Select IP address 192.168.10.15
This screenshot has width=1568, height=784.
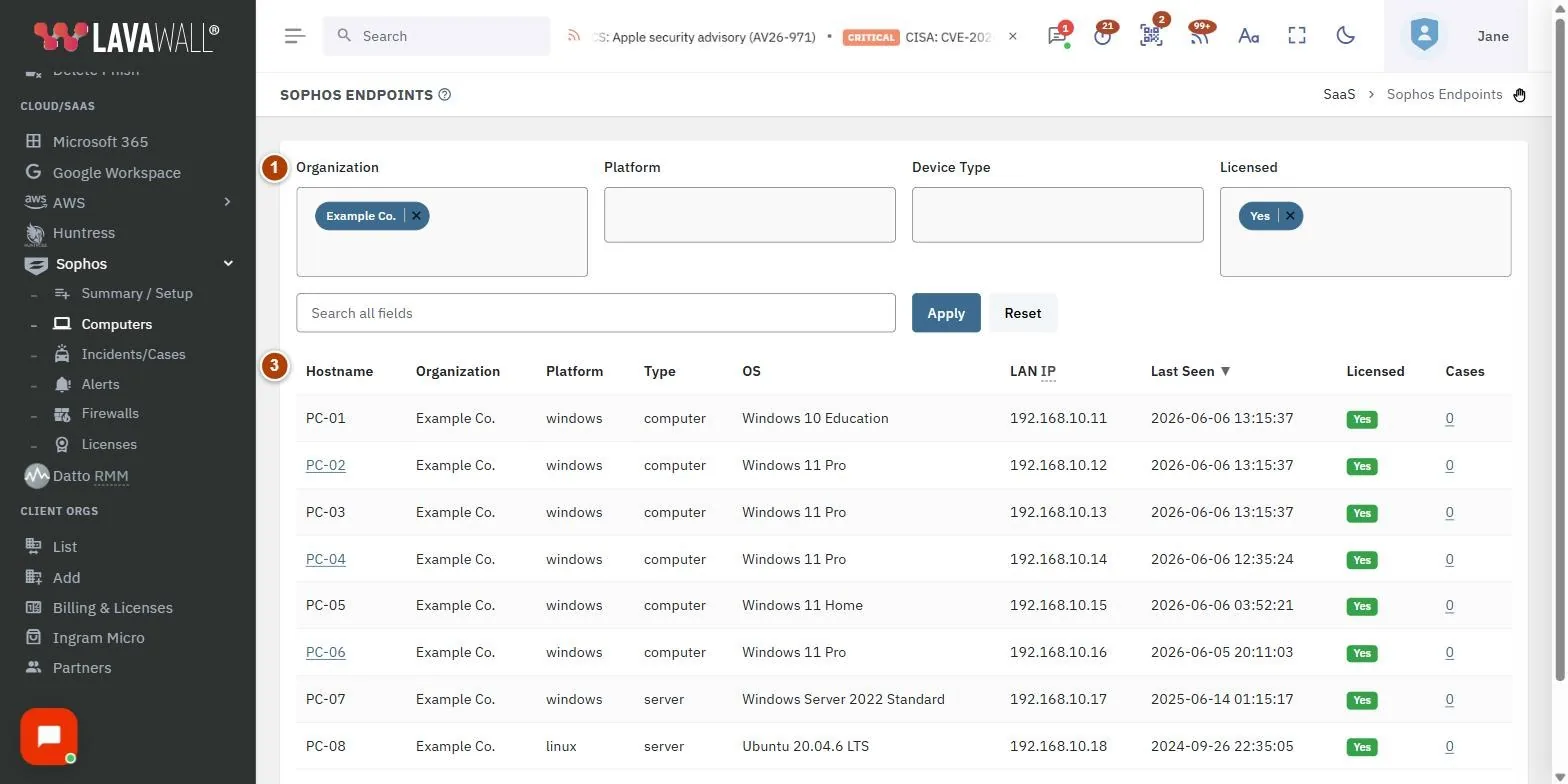1058,605
